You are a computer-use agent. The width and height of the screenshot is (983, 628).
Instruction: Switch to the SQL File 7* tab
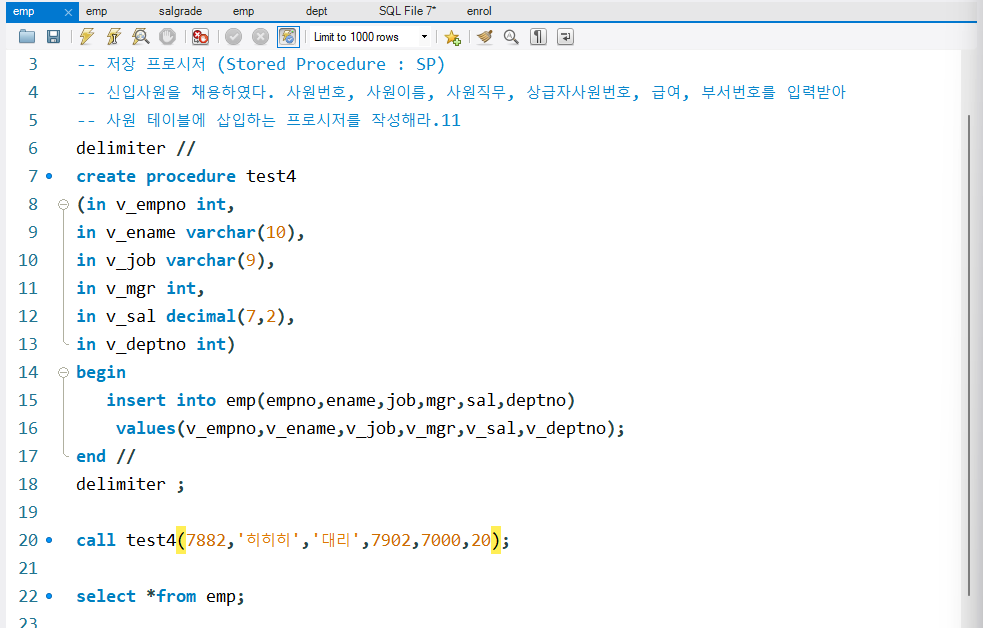click(407, 11)
